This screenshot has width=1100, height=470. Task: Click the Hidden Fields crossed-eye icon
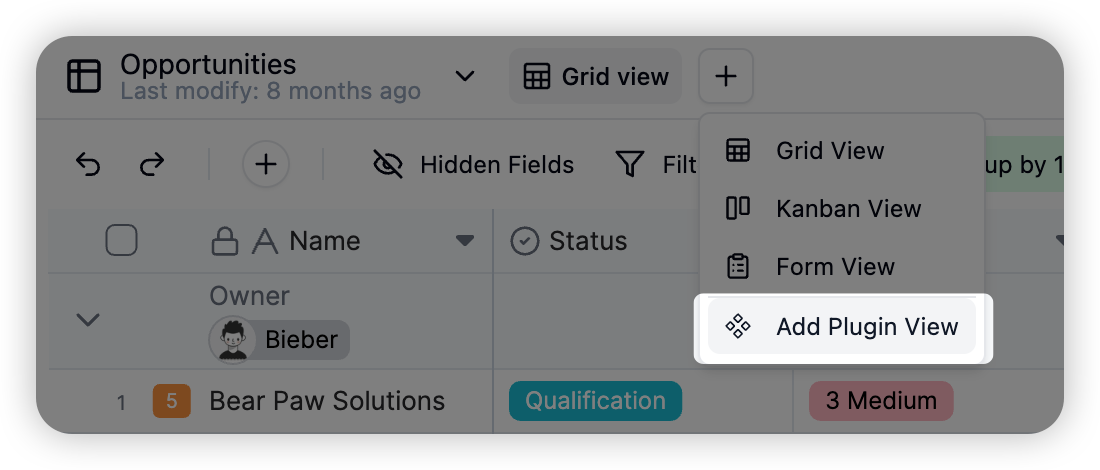coord(388,165)
